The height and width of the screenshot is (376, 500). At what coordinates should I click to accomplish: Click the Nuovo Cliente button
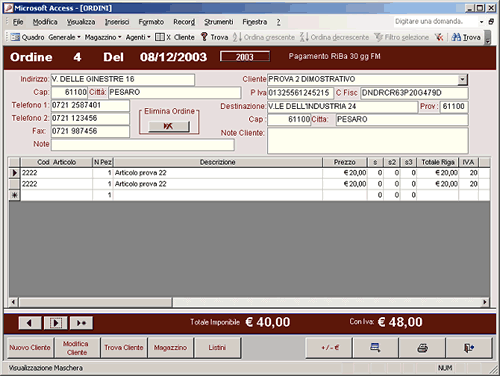tap(30, 348)
